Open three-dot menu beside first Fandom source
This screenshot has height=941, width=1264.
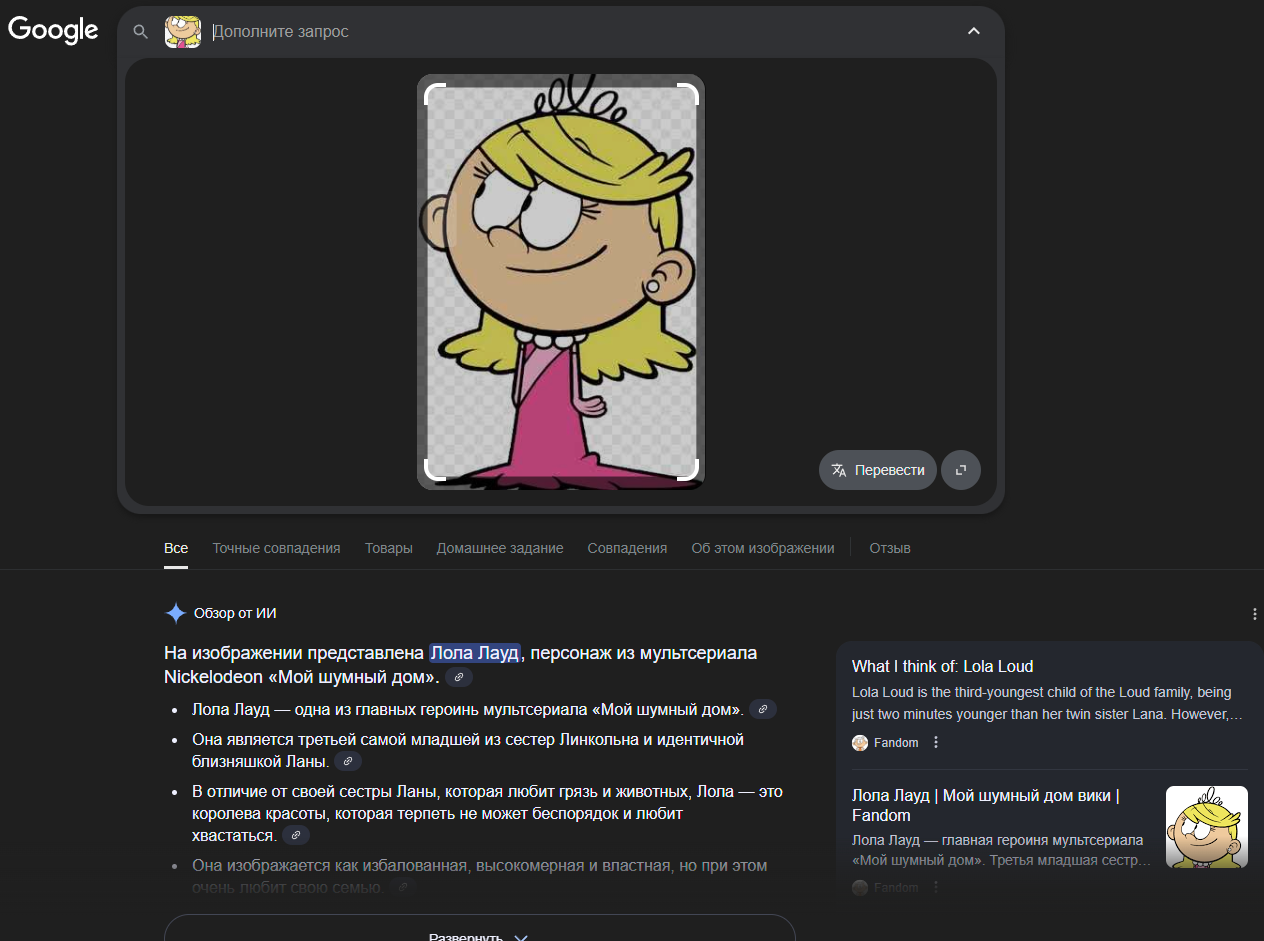tap(936, 742)
